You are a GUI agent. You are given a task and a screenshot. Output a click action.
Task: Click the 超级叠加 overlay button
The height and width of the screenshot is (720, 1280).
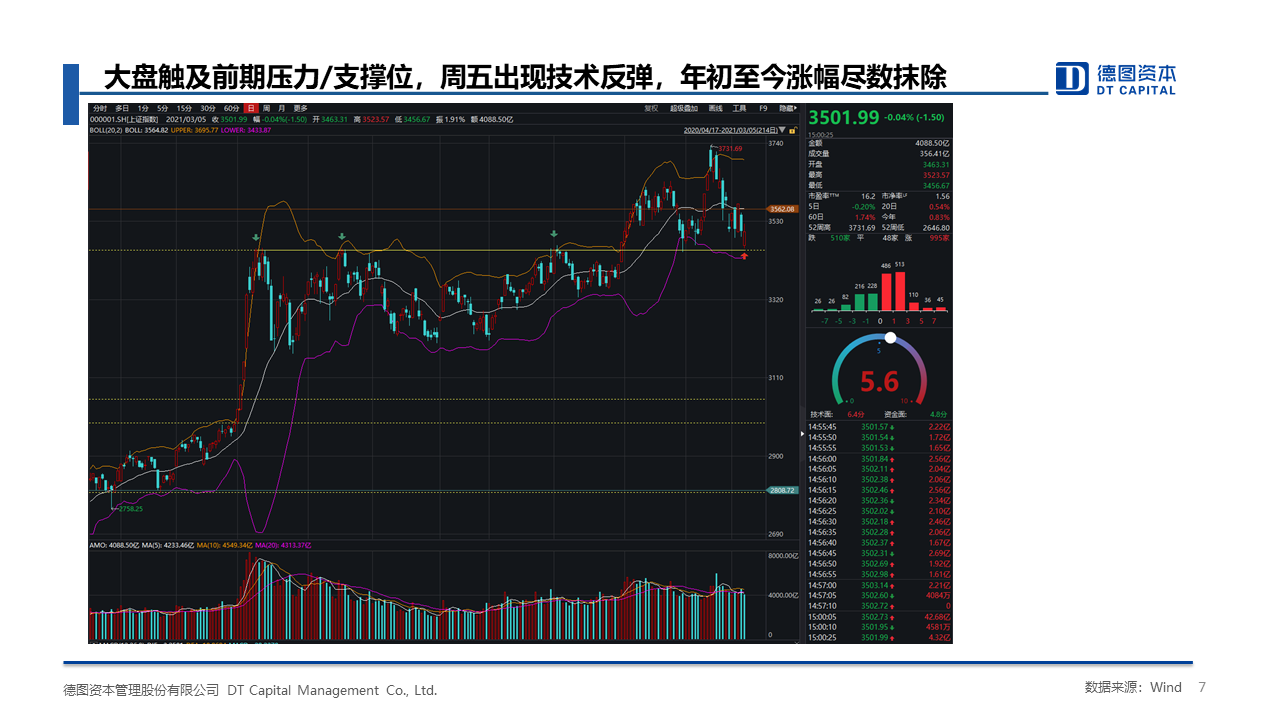tap(683, 108)
